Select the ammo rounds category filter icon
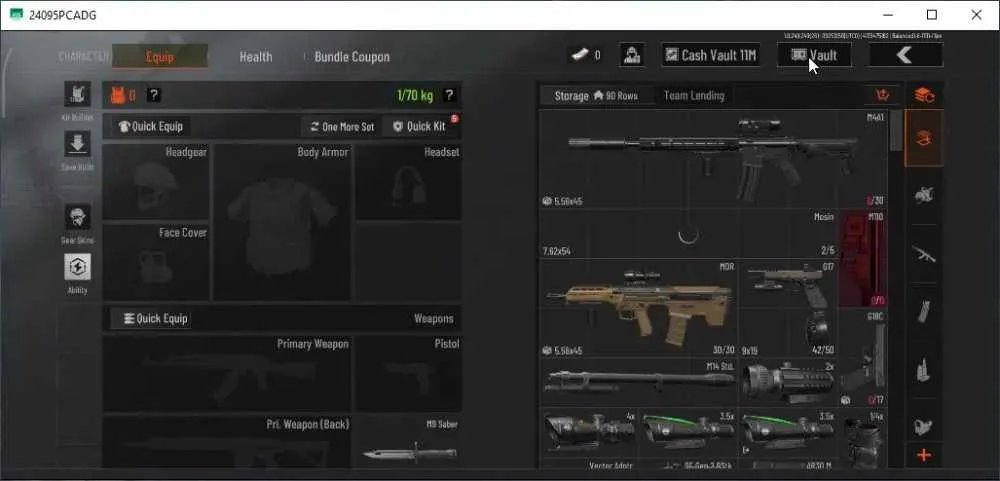 924,369
